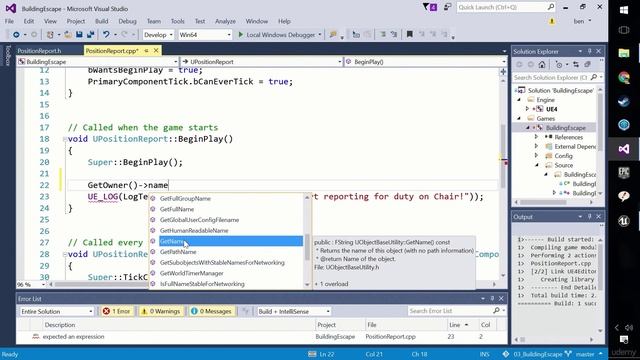Image resolution: width=640 pixels, height=360 pixels.
Task: Clear the Error List filter icon
Action: (x=246, y=311)
